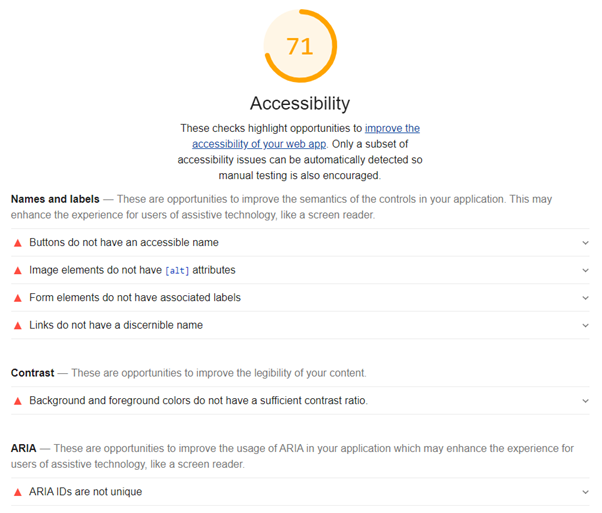
Task: Click the red warning triangle beside Buttons audit
Action: pos(17,243)
